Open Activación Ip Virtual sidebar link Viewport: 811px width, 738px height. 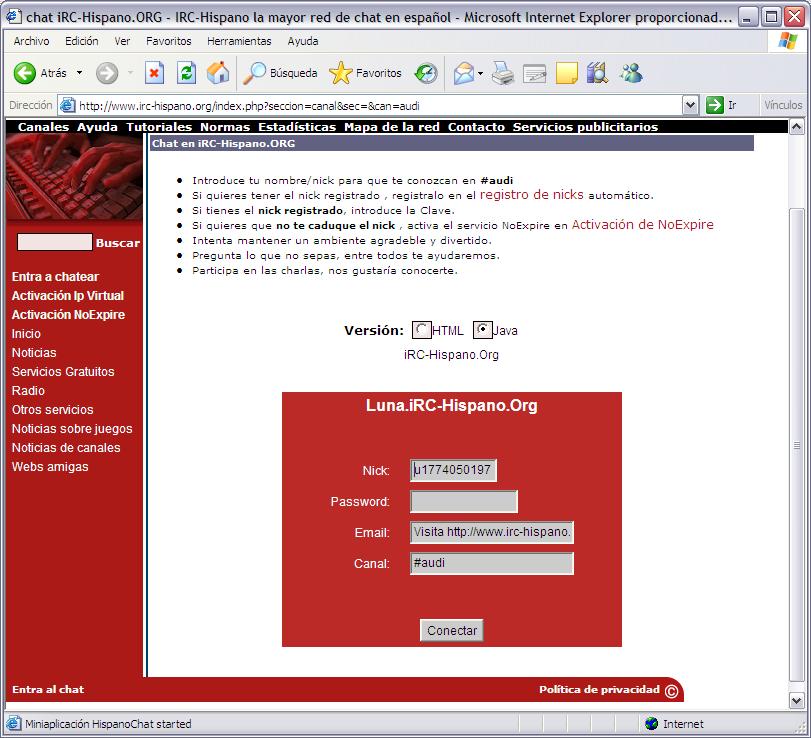(x=68, y=296)
